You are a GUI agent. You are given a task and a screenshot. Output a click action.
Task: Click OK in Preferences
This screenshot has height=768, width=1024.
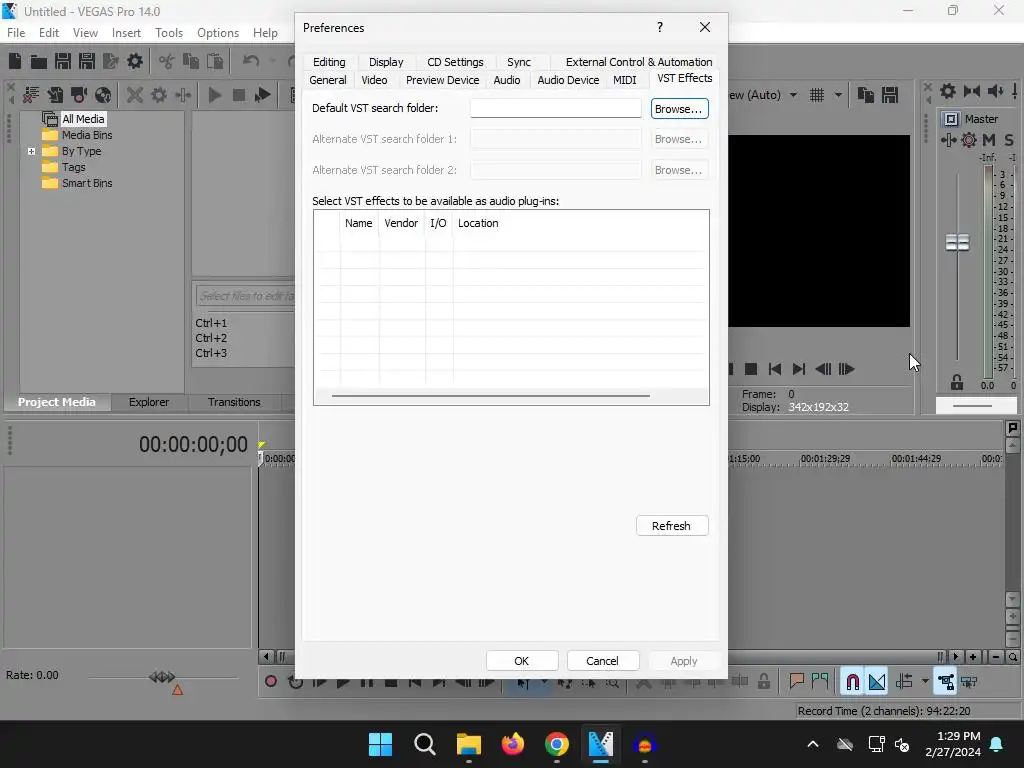pyautogui.click(x=522, y=661)
